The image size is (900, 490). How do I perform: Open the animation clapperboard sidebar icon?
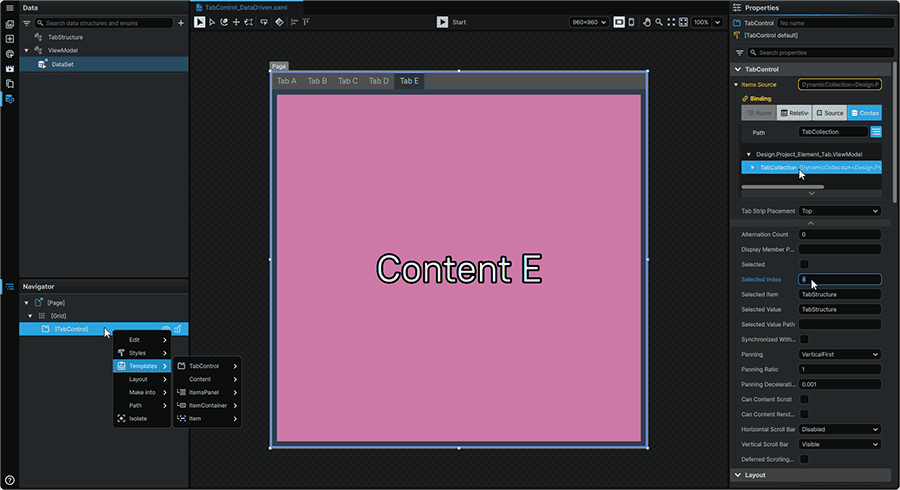click(x=10, y=69)
